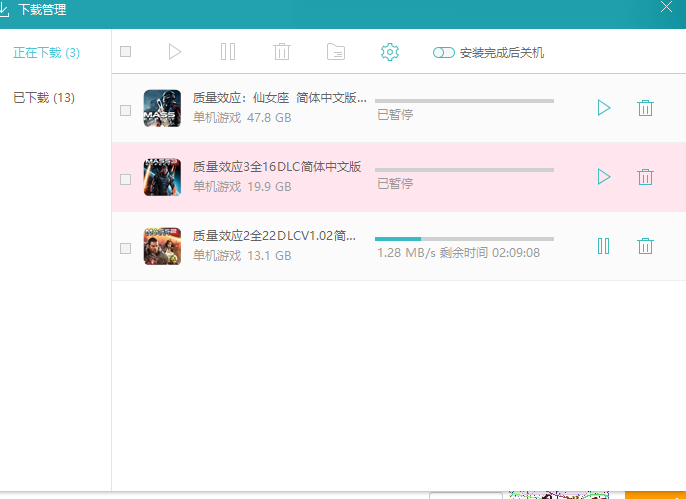Image resolution: width=686 pixels, height=499 pixels.
Task: Check the box for 质量效应:仙女座
Action: tap(126, 110)
